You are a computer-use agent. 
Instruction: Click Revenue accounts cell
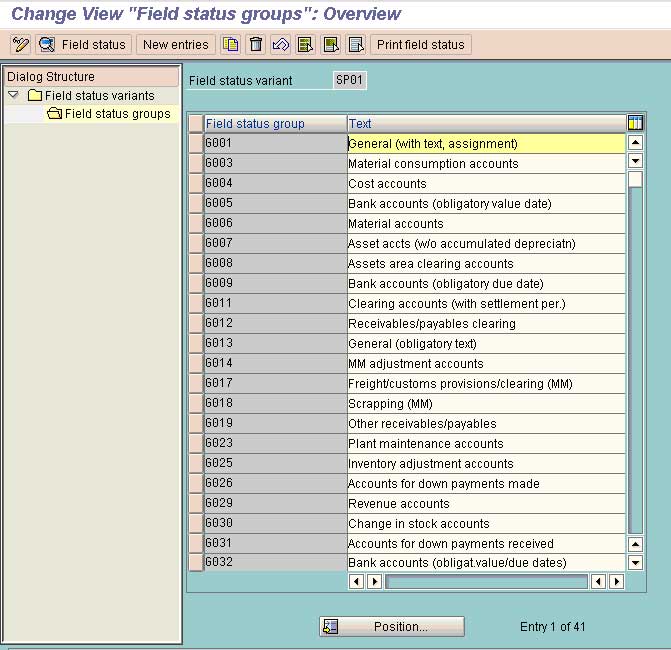tap(487, 503)
